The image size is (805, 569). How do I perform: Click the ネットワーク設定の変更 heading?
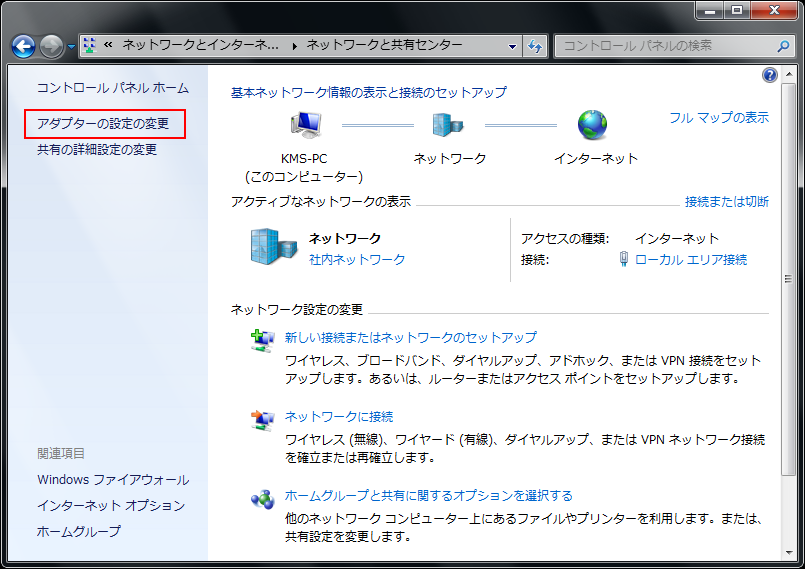[297, 309]
